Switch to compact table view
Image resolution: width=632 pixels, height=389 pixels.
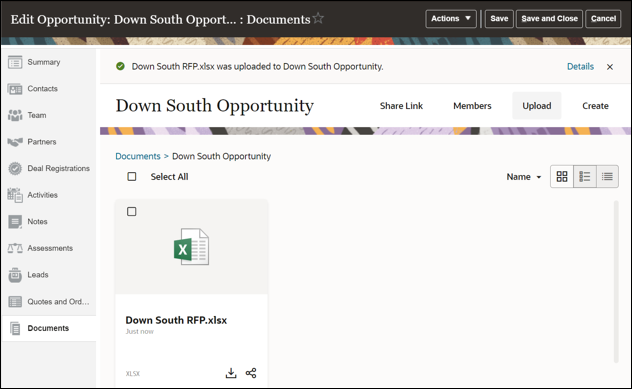607,177
